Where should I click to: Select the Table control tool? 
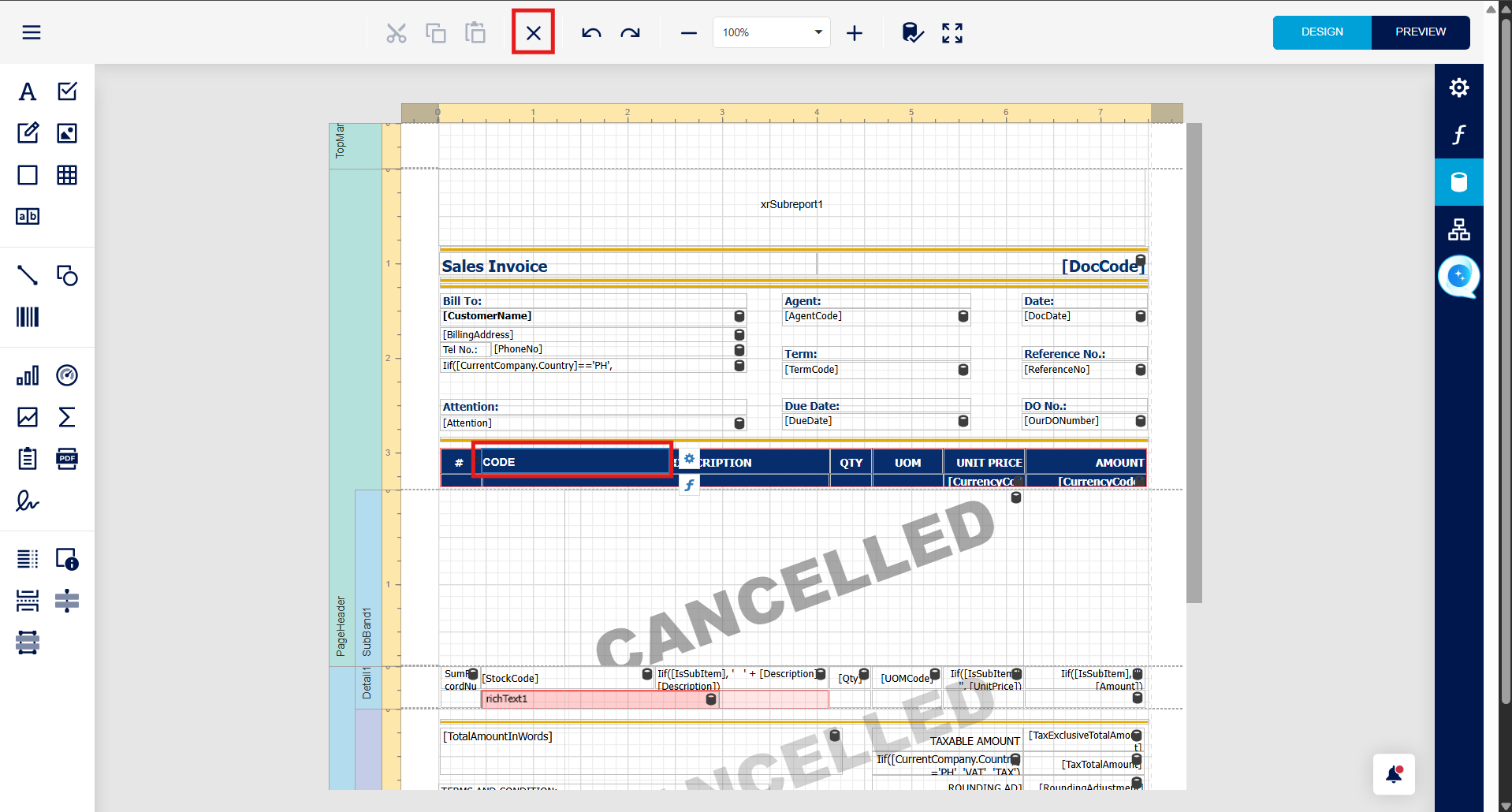pos(67,175)
